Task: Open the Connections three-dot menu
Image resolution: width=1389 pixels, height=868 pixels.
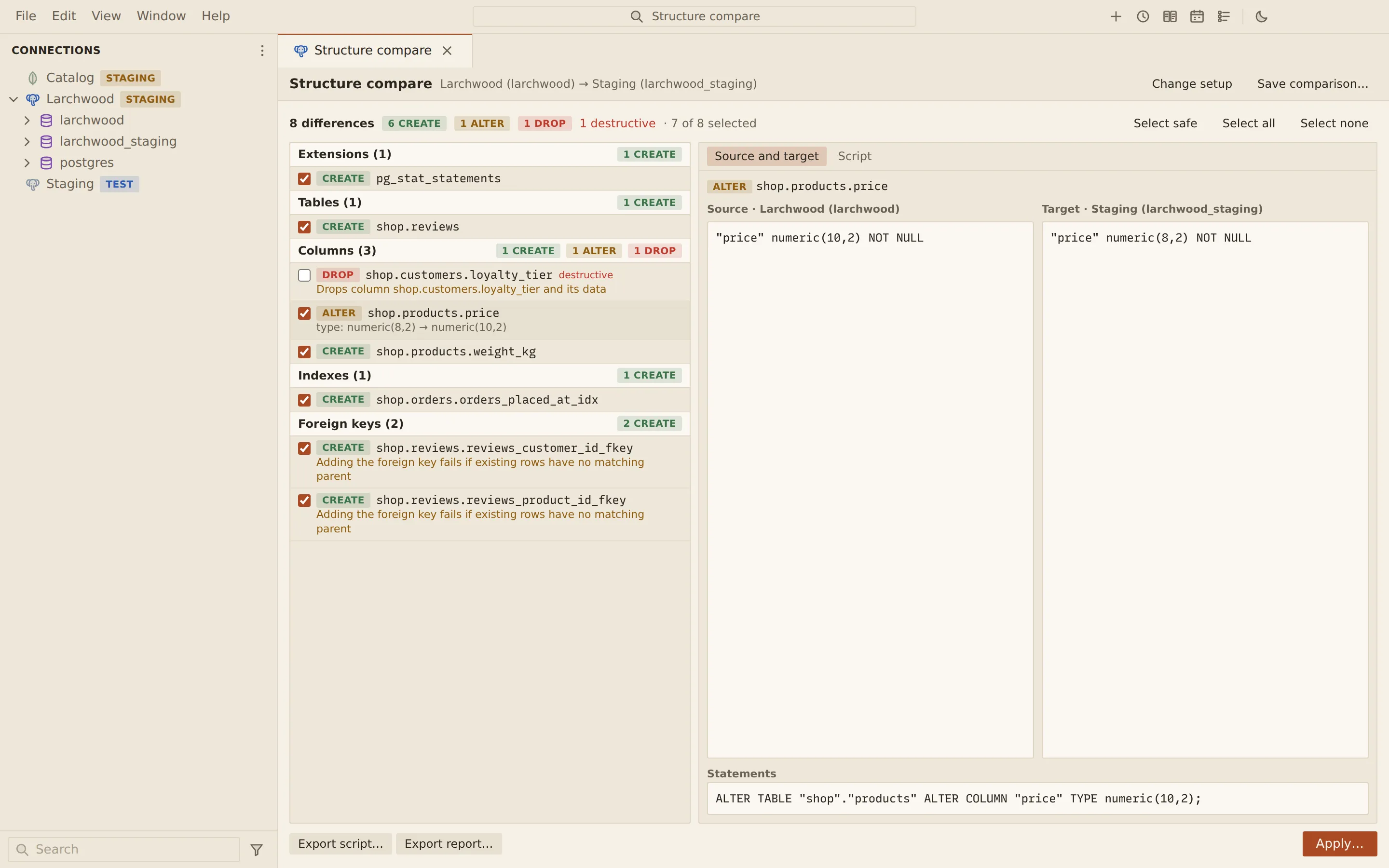Action: click(x=262, y=51)
